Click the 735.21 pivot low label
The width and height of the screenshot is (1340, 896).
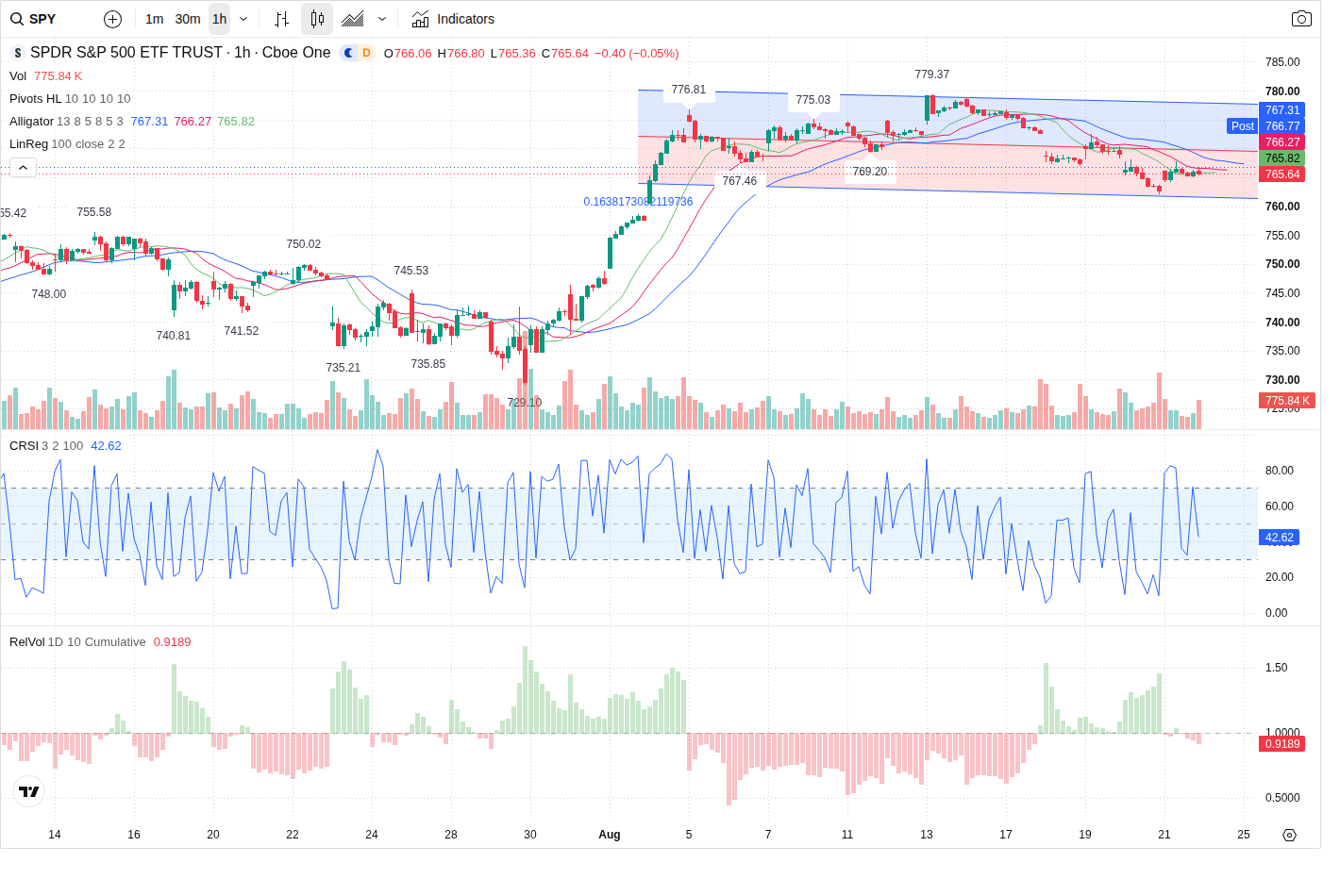343,368
